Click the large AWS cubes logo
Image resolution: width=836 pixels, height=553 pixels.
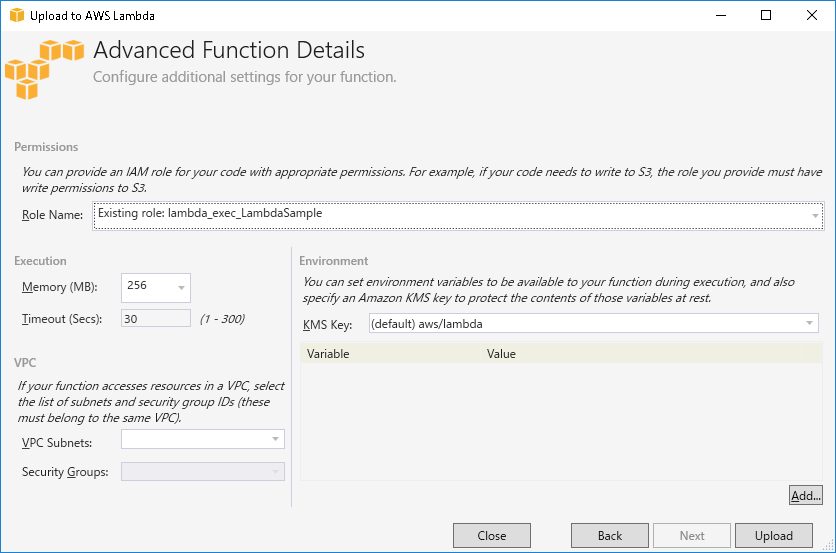(x=44, y=68)
